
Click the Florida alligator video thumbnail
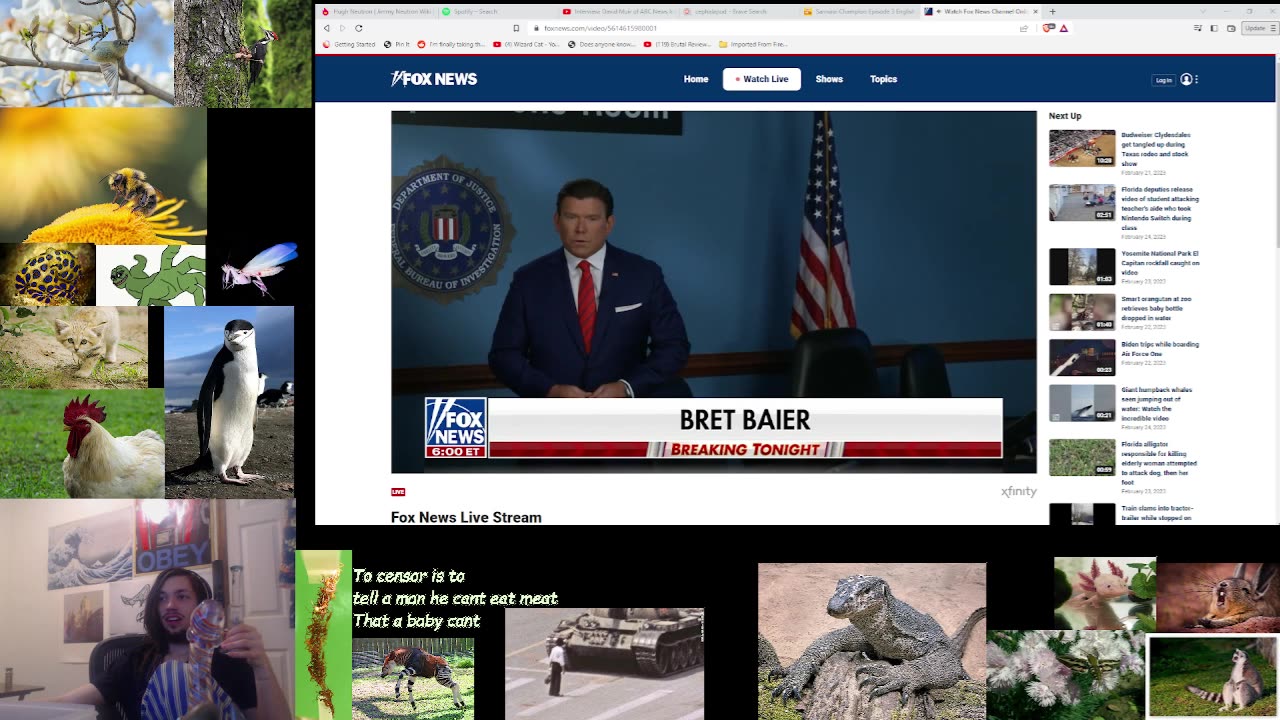(1082, 457)
